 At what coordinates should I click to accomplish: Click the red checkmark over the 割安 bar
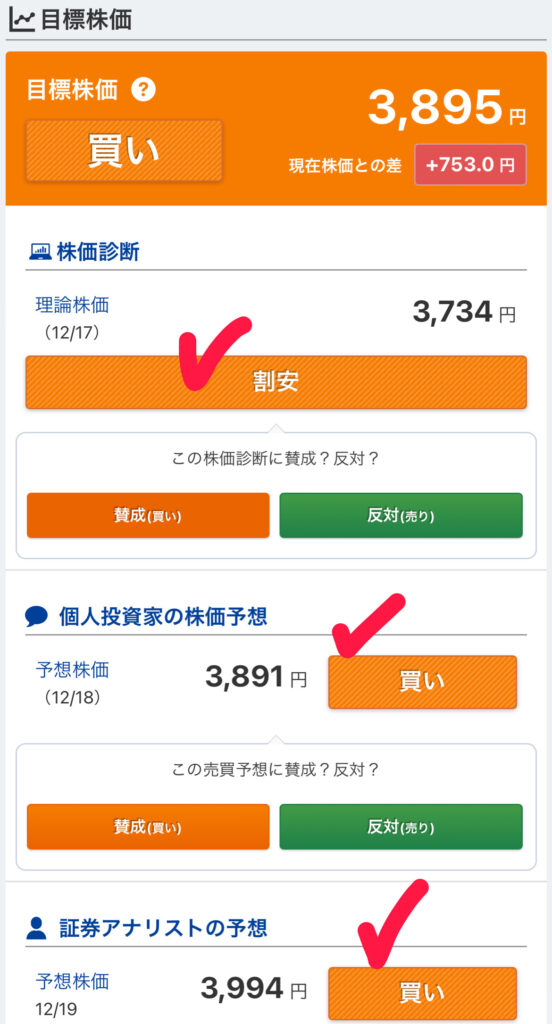tap(213, 351)
